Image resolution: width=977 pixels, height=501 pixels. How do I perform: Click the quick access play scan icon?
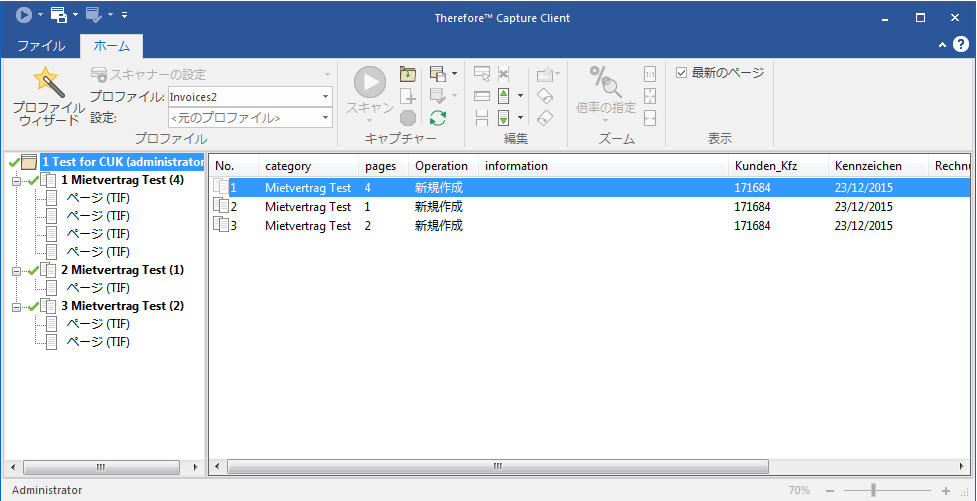click(x=24, y=14)
